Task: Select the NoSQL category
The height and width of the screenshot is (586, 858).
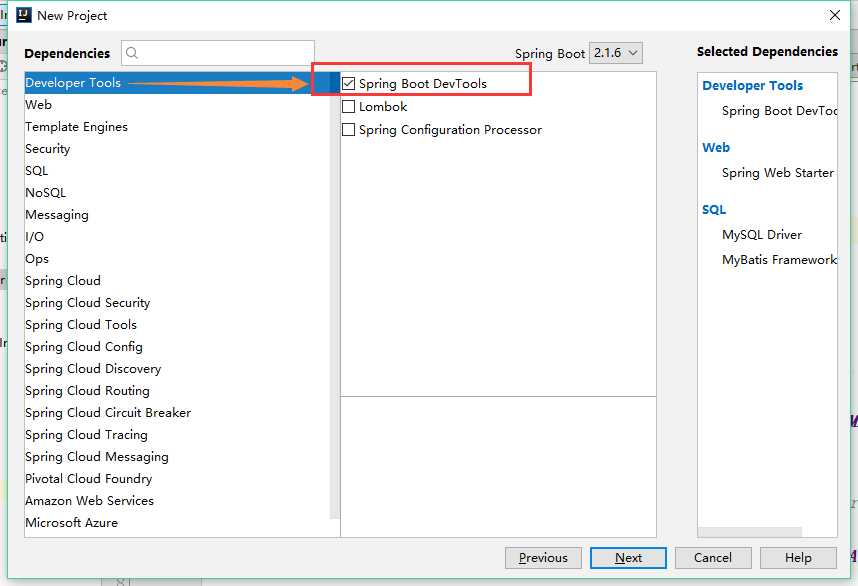Action: [x=177, y=193]
